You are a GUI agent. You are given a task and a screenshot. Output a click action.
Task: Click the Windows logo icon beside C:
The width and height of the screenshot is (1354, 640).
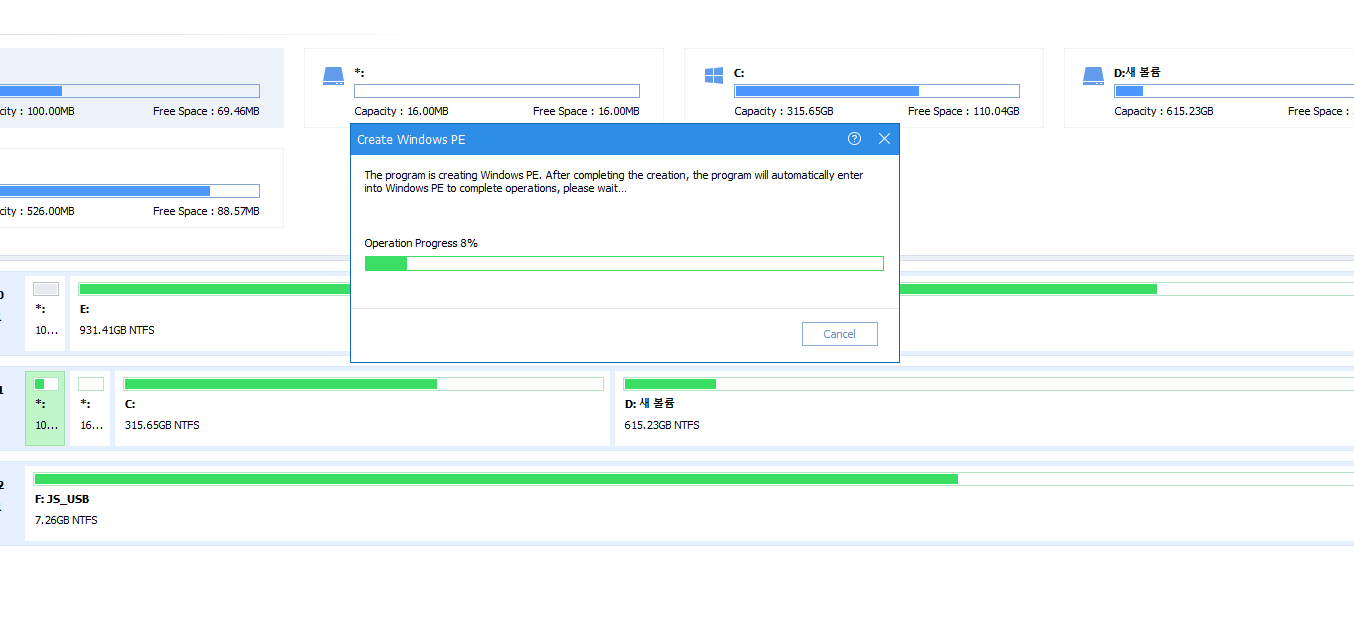pyautogui.click(x=713, y=75)
